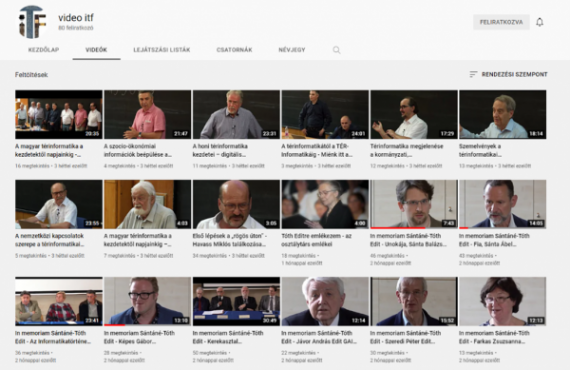
Task: Click the notification bell icon
Action: pyautogui.click(x=539, y=22)
